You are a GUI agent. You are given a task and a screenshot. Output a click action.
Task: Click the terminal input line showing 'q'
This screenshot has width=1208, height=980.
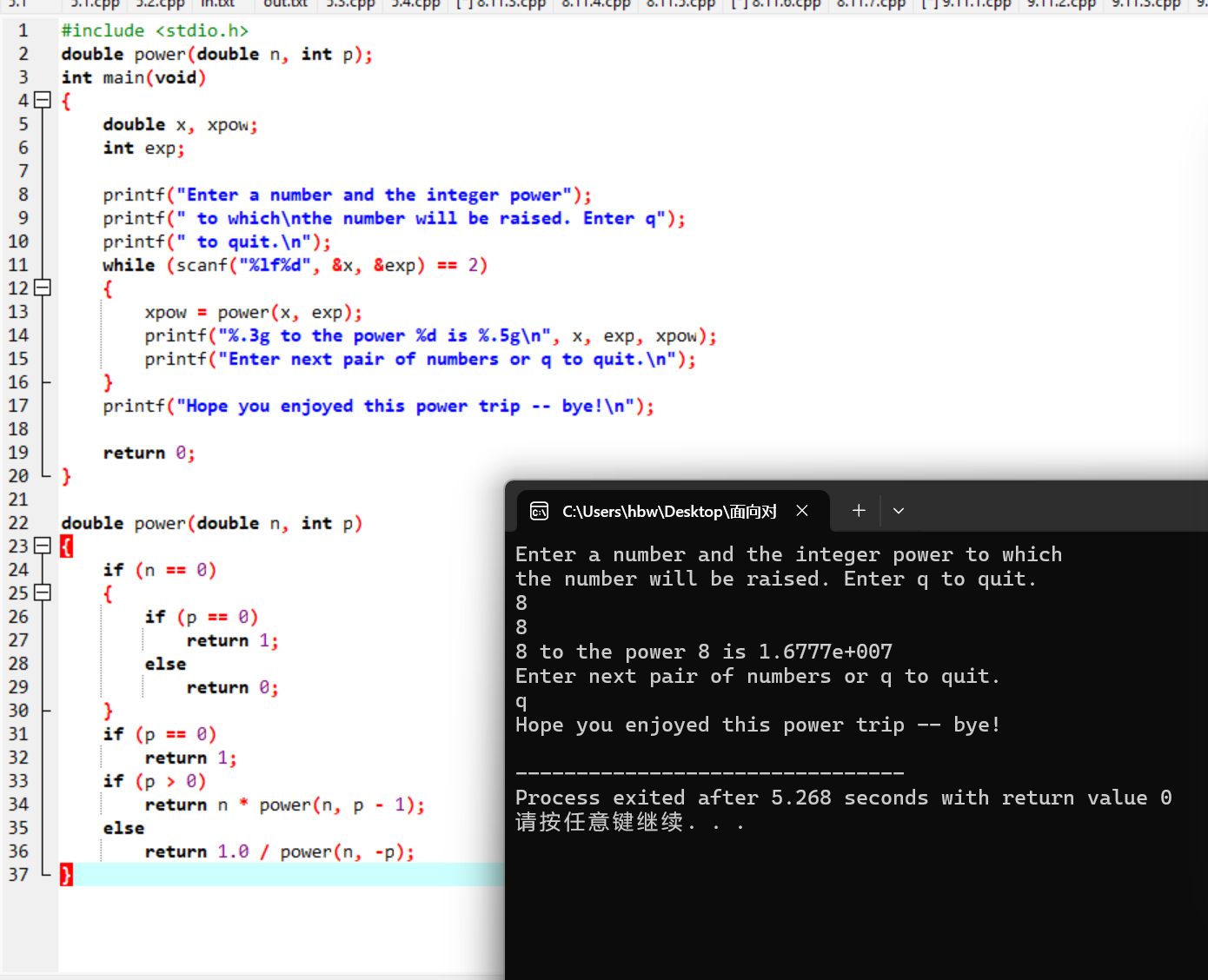(521, 701)
